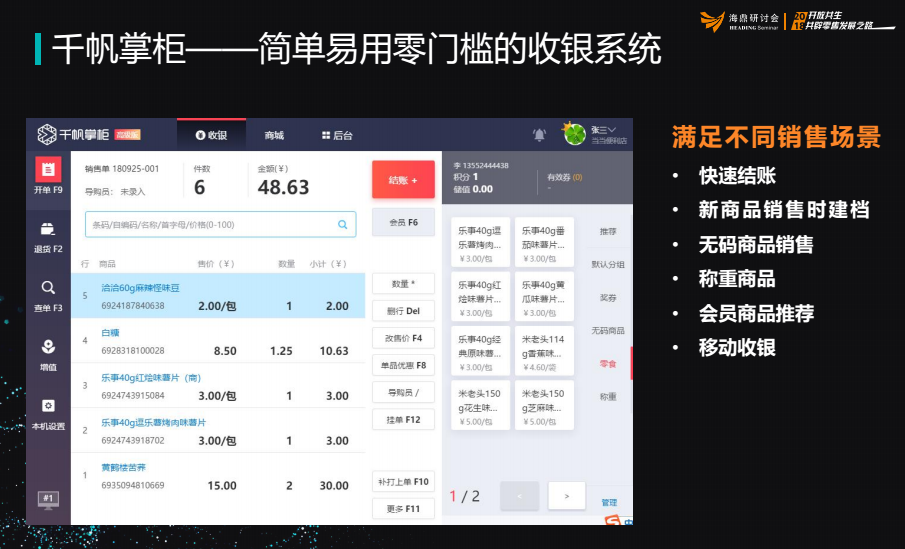The height and width of the screenshot is (549, 905).
Task: Click the 有效券 (0) label
Action: 564,177
